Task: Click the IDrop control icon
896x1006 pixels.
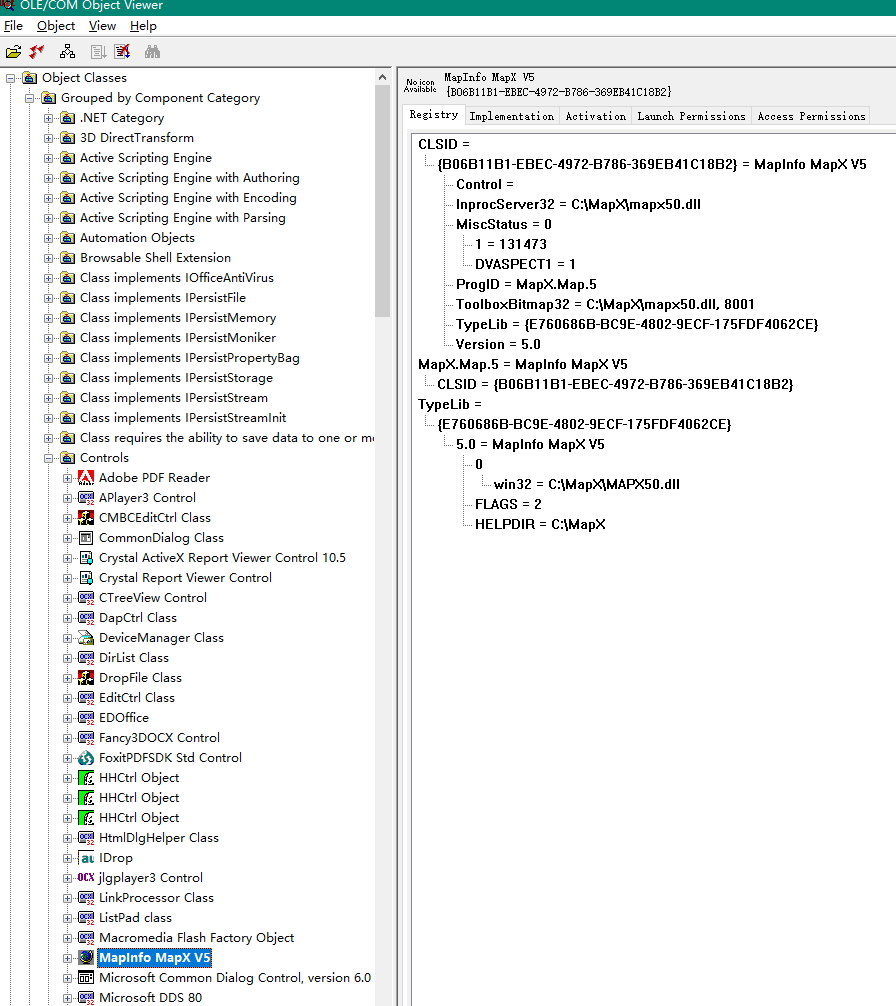Action: tap(86, 858)
